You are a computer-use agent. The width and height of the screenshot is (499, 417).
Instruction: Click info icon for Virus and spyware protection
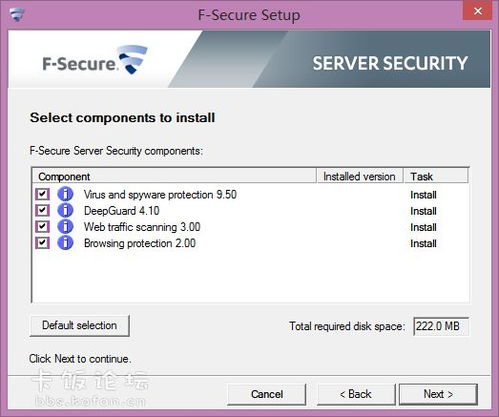[65, 194]
